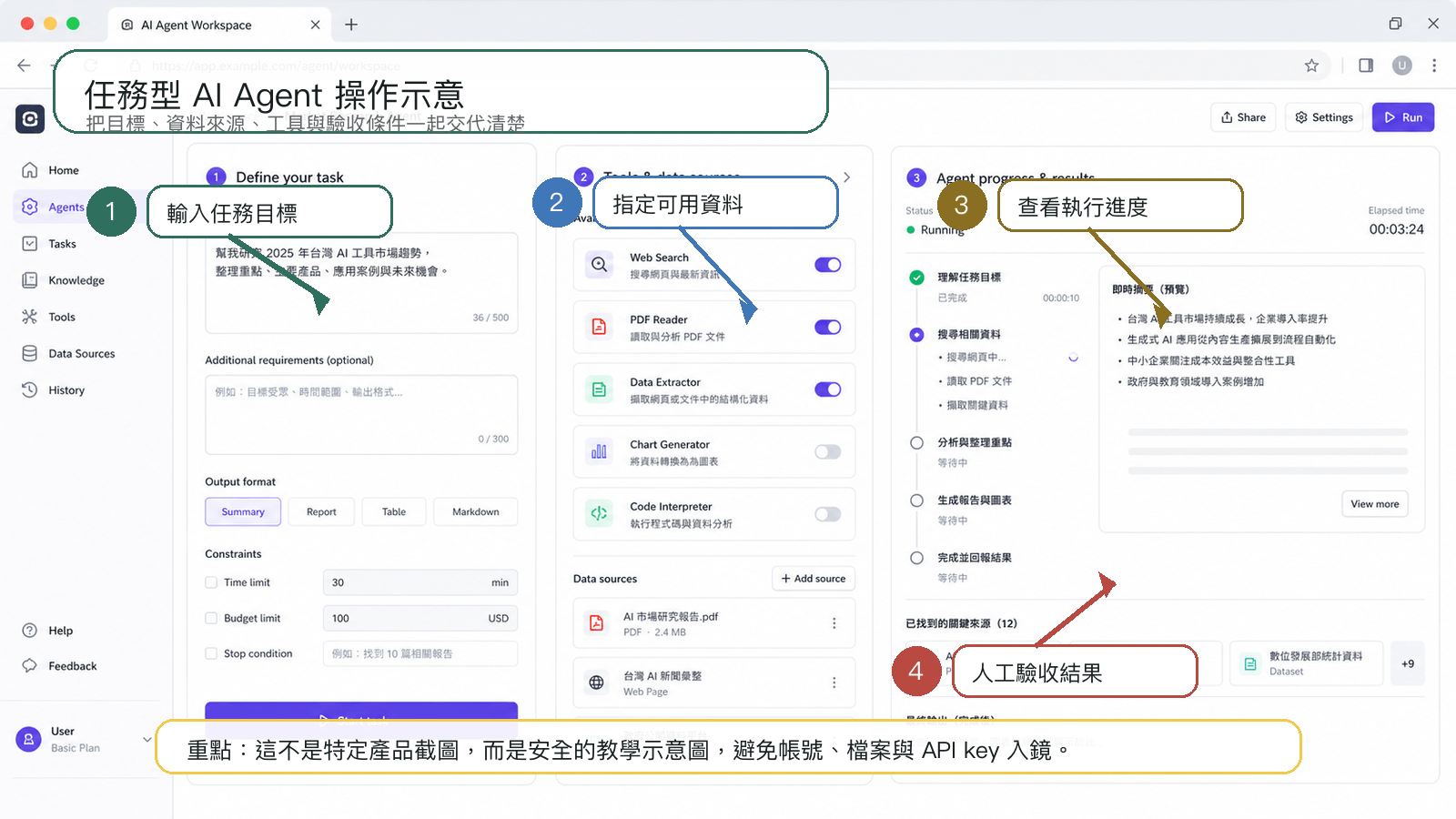Open Settings from the top bar
The width and height of the screenshot is (1456, 819).
1324,117
